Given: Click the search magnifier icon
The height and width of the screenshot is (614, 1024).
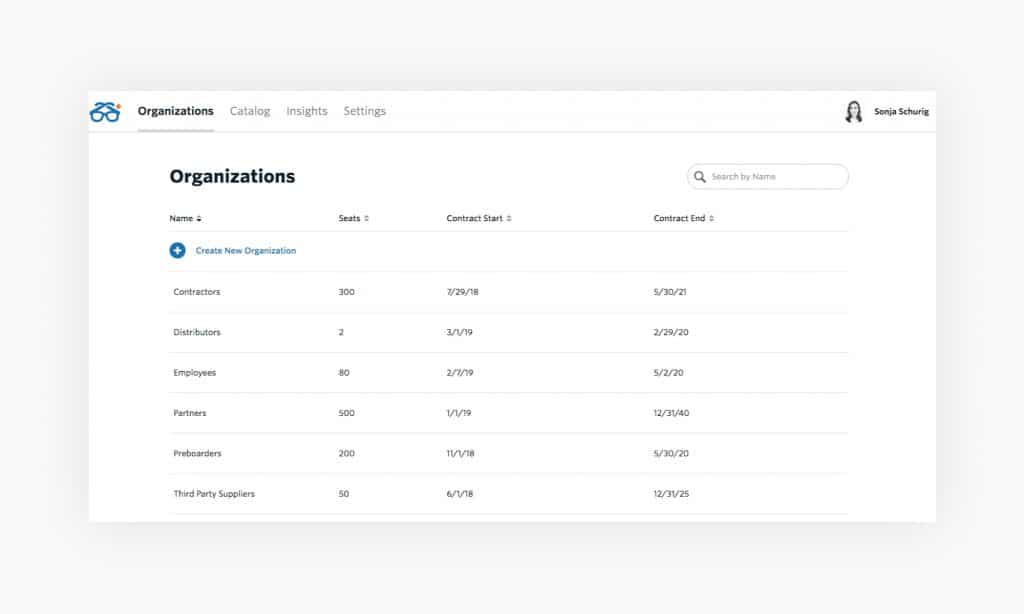Looking at the screenshot, I should [699, 176].
